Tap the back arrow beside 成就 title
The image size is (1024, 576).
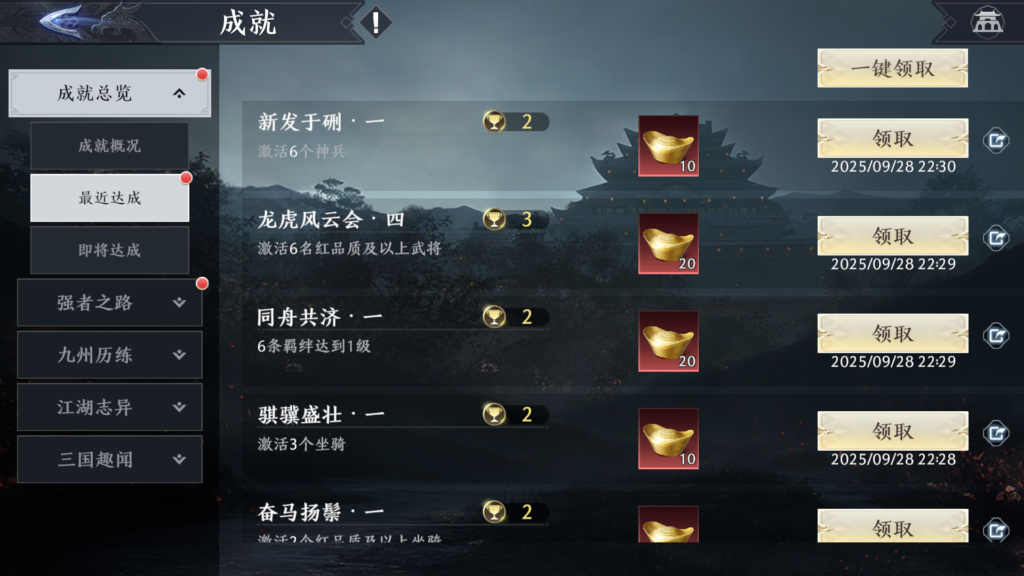62,20
